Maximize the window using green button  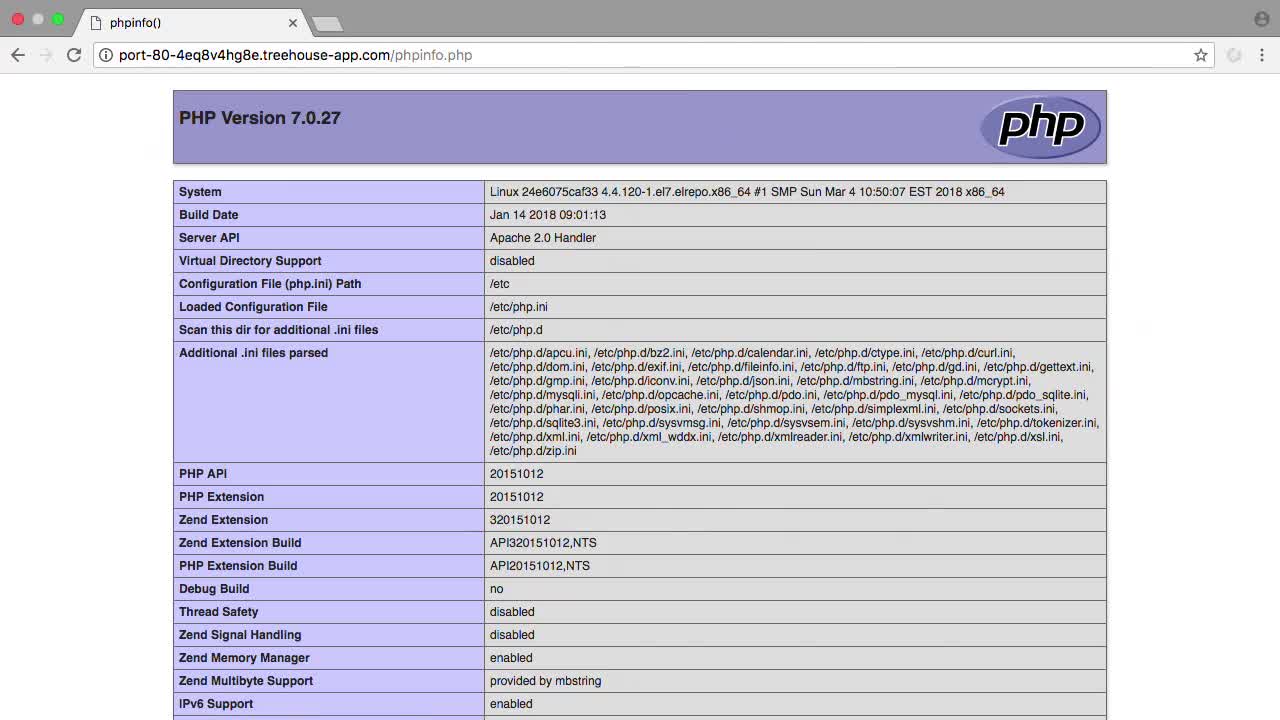point(58,19)
